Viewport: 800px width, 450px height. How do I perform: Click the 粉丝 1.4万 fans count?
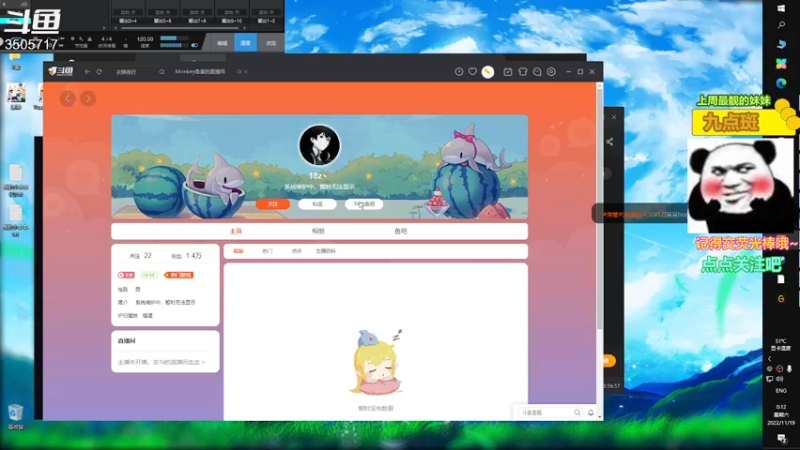point(186,256)
